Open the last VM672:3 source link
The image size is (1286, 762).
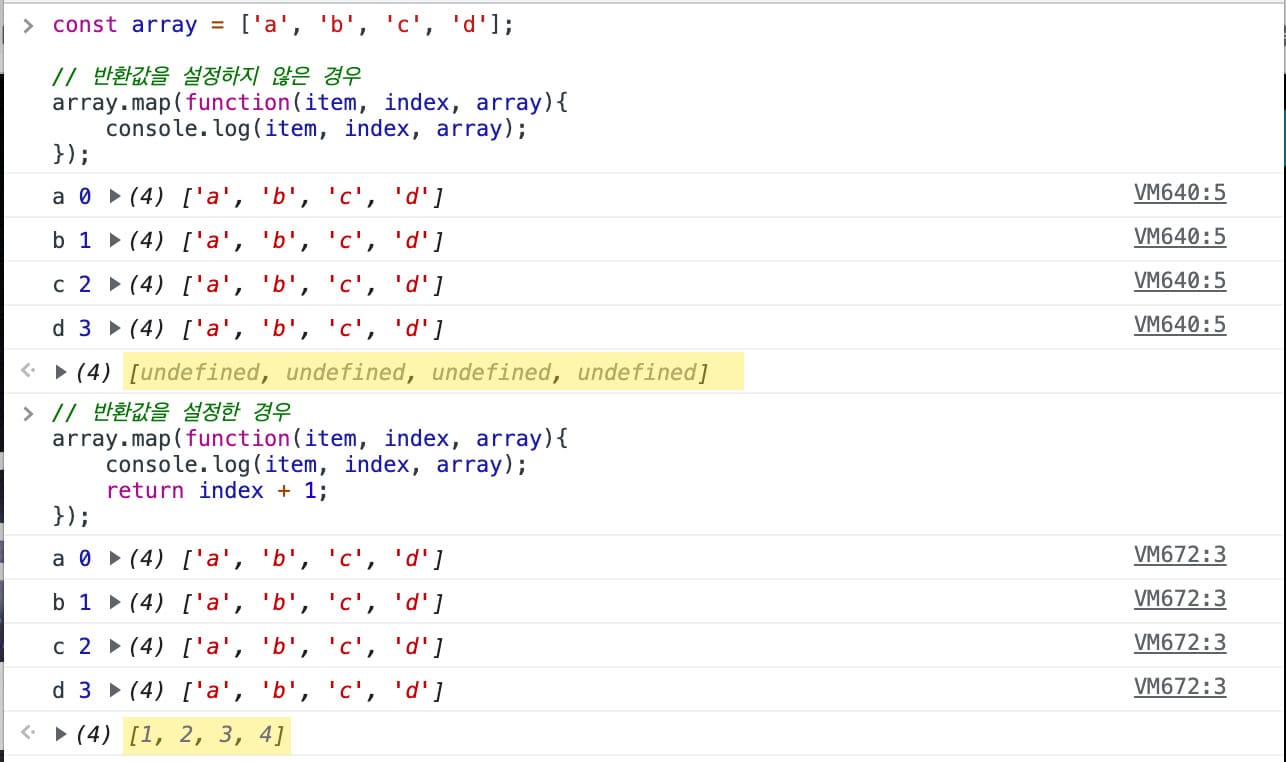[x=1180, y=686]
